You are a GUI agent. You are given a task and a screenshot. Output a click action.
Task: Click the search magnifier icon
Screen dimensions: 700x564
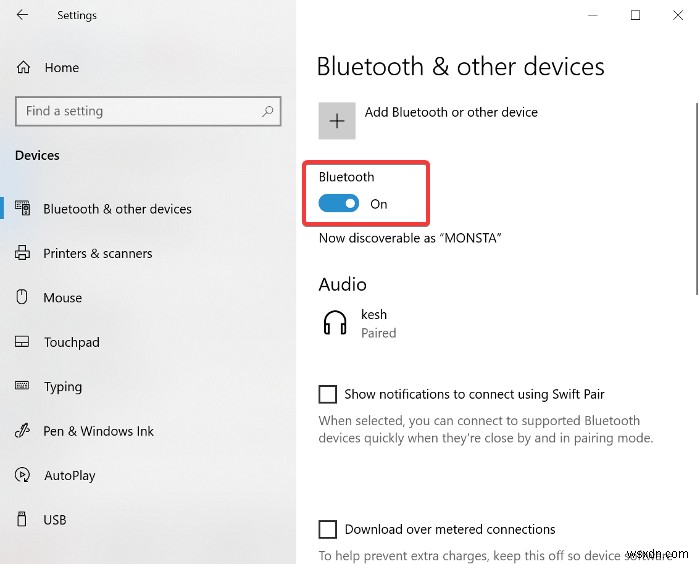(267, 111)
